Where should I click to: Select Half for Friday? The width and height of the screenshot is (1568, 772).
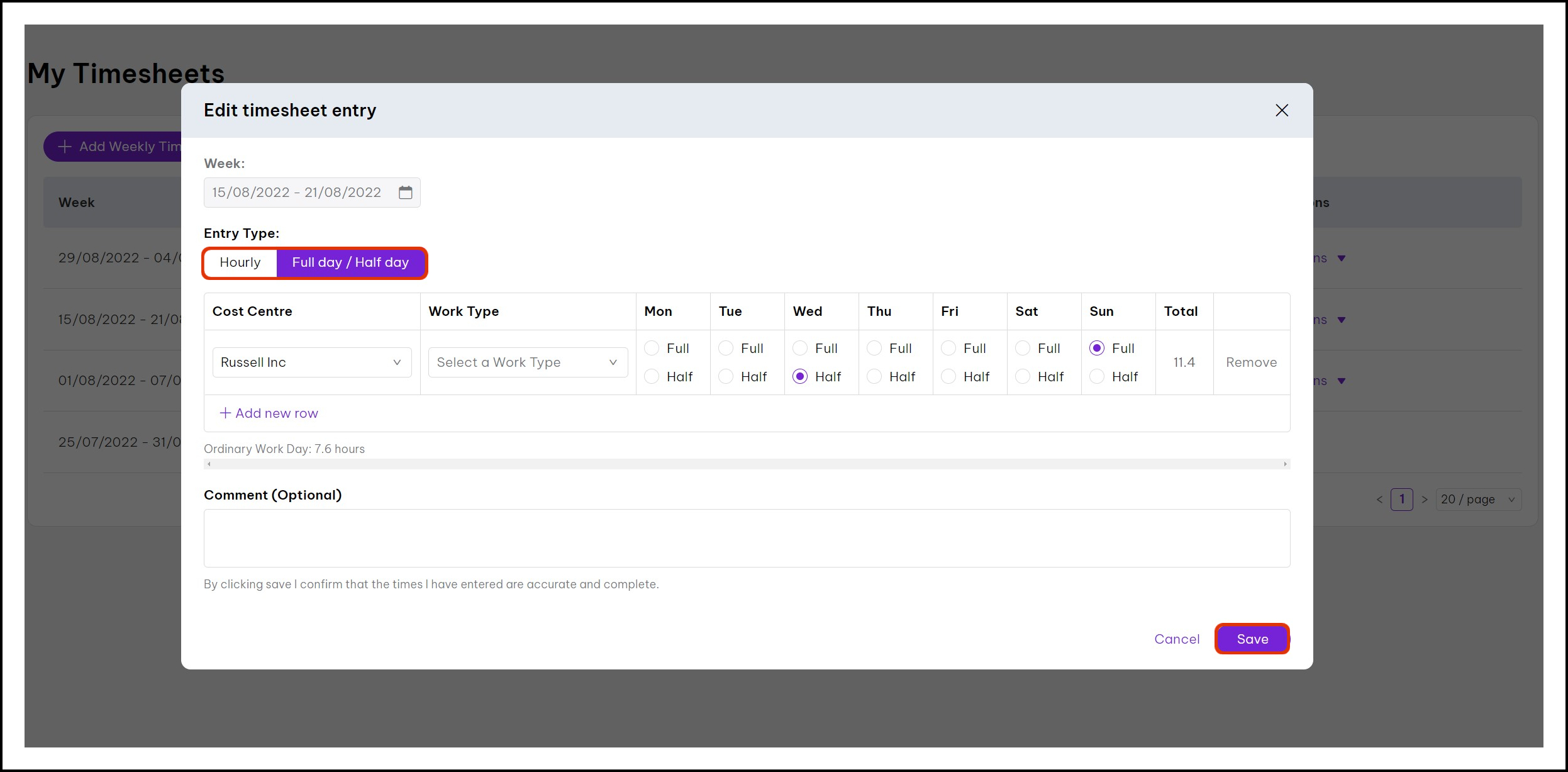click(x=948, y=377)
